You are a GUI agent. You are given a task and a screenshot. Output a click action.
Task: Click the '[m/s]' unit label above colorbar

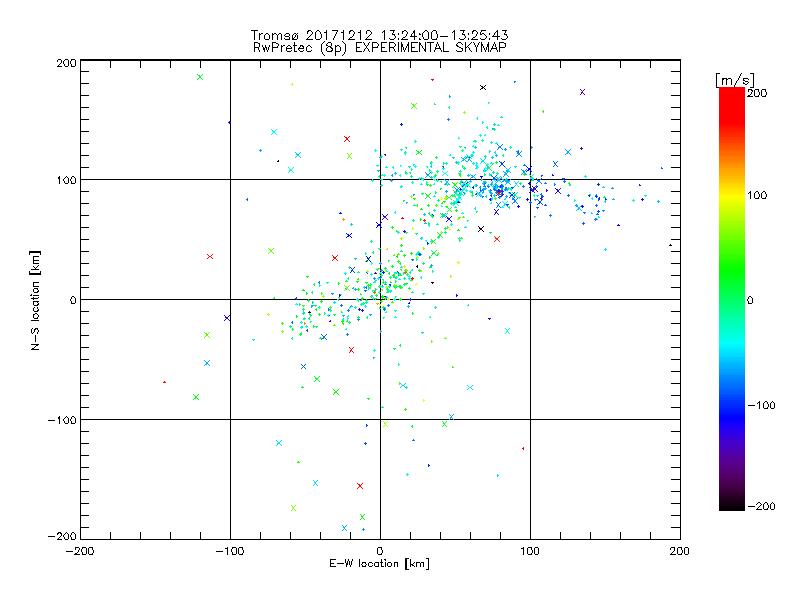pyautogui.click(x=734, y=80)
